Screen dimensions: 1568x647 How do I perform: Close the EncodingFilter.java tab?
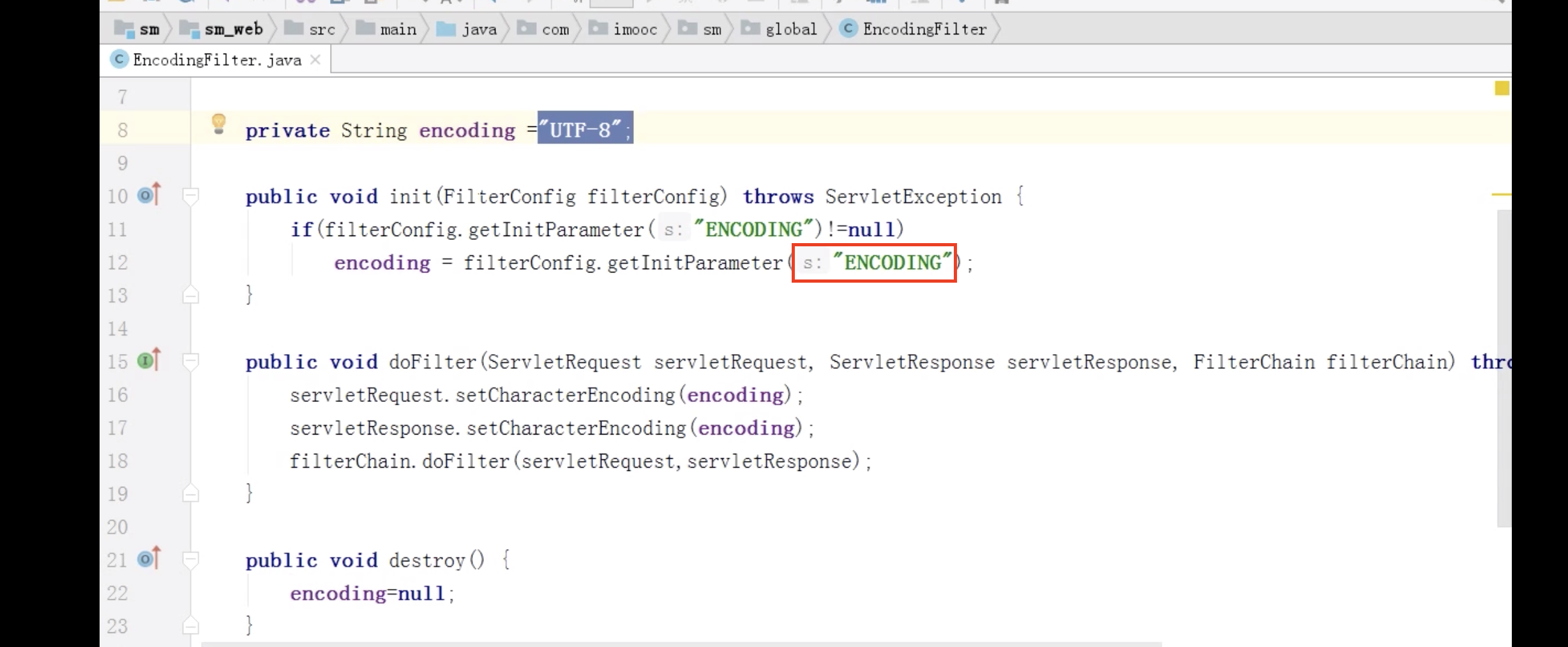point(315,60)
